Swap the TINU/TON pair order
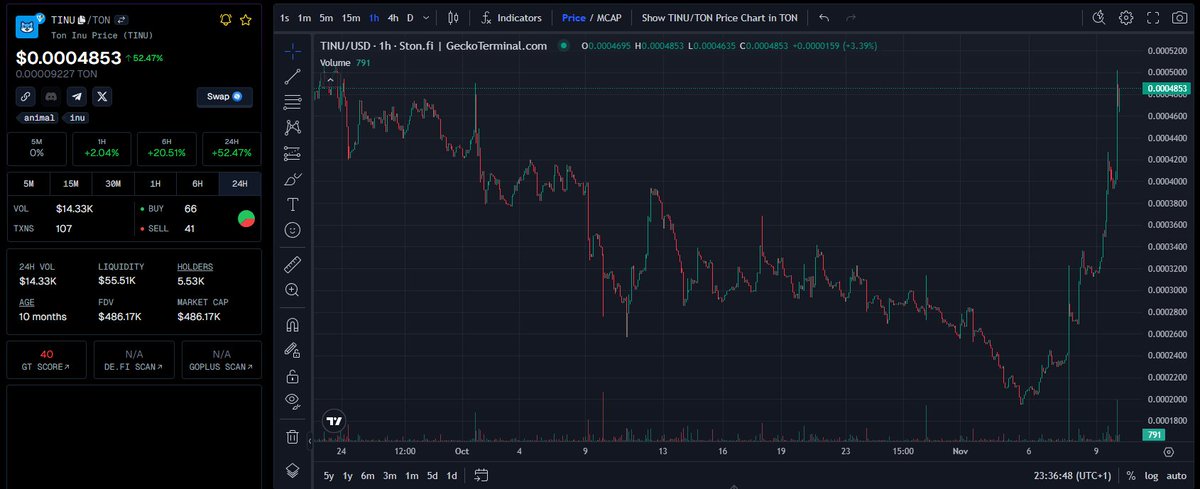Image resolution: width=1200 pixels, height=489 pixels. coord(121,20)
